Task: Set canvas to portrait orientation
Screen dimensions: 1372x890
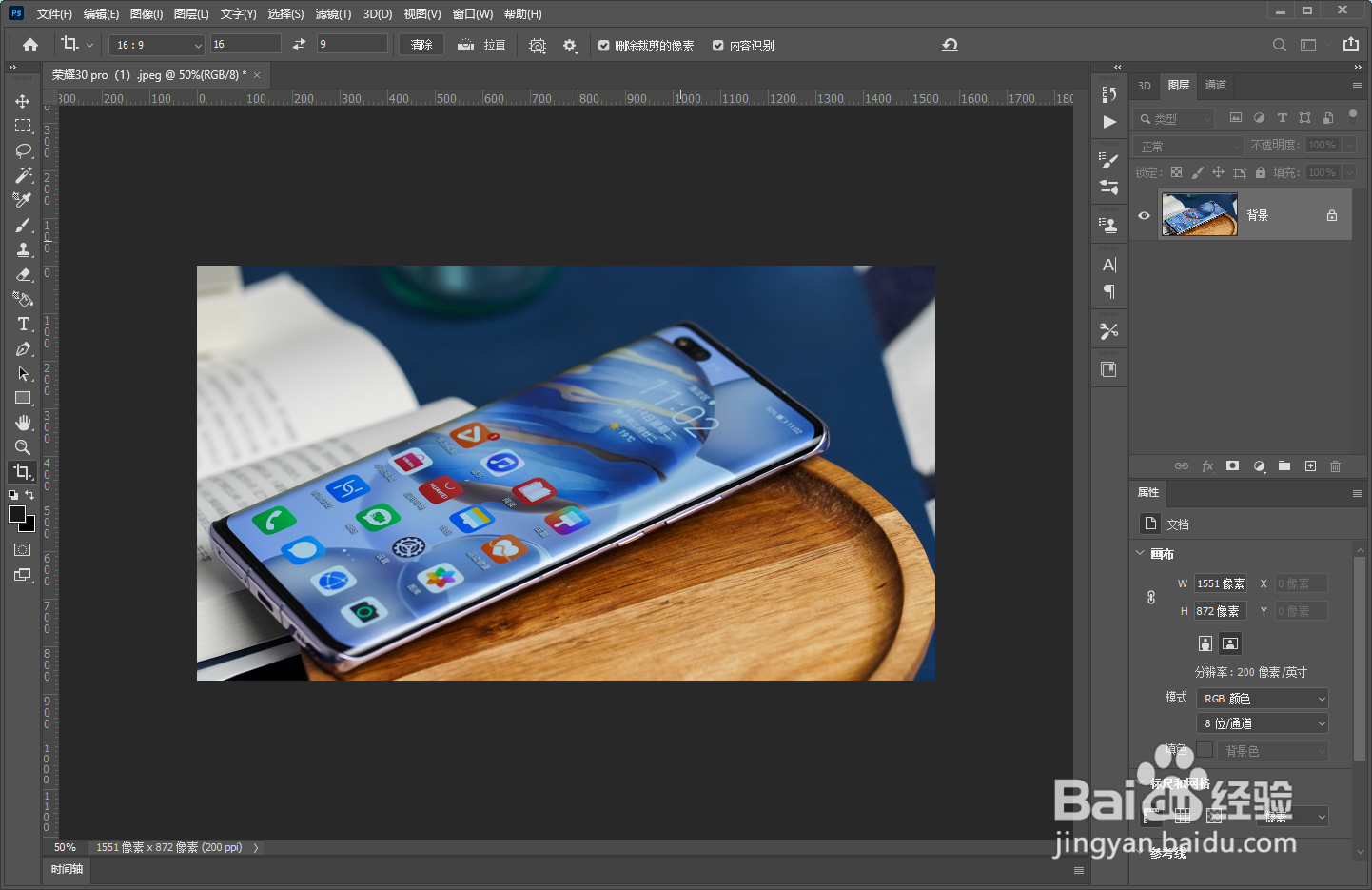Action: click(x=1205, y=643)
